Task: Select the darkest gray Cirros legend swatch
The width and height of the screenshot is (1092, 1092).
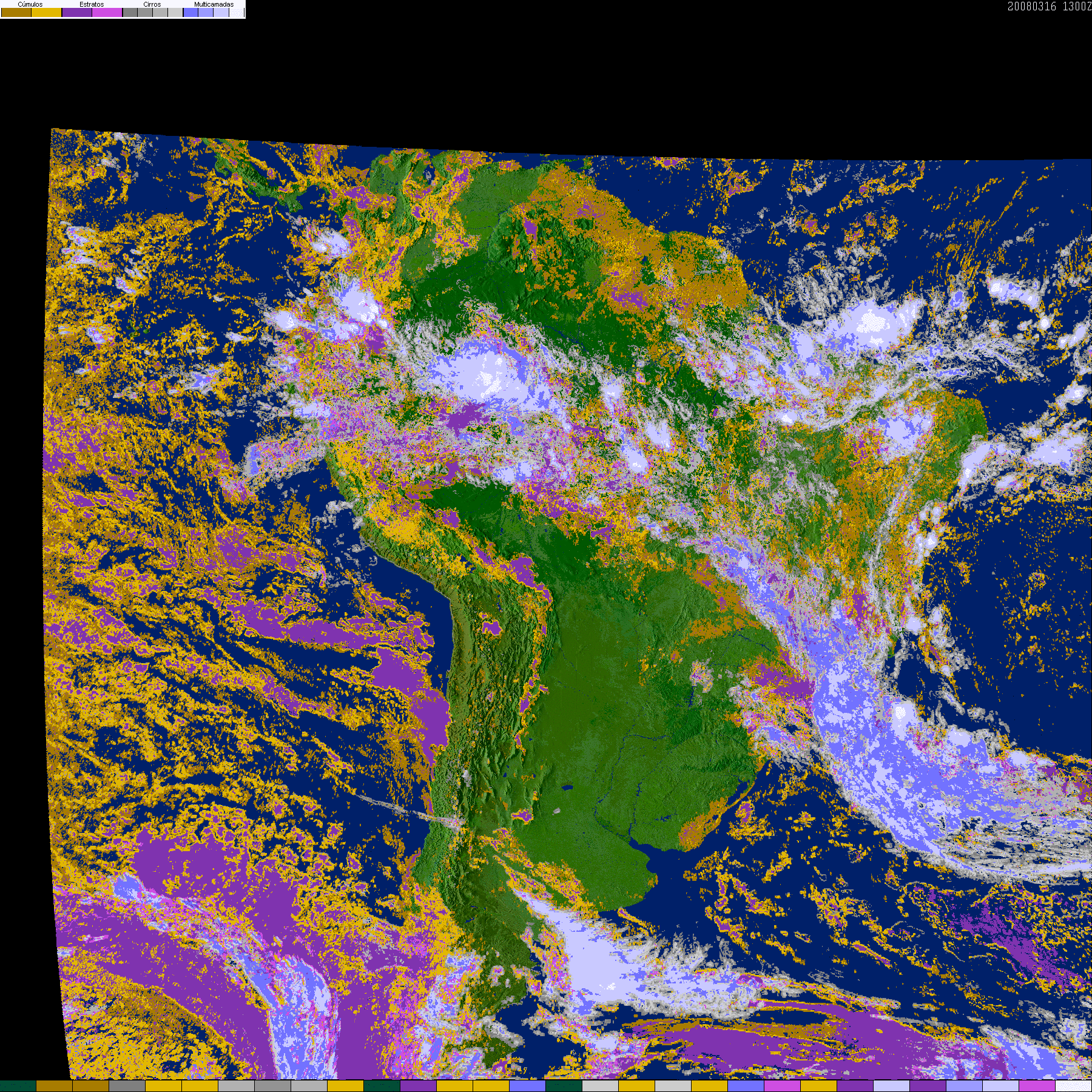Action: click(130, 12)
